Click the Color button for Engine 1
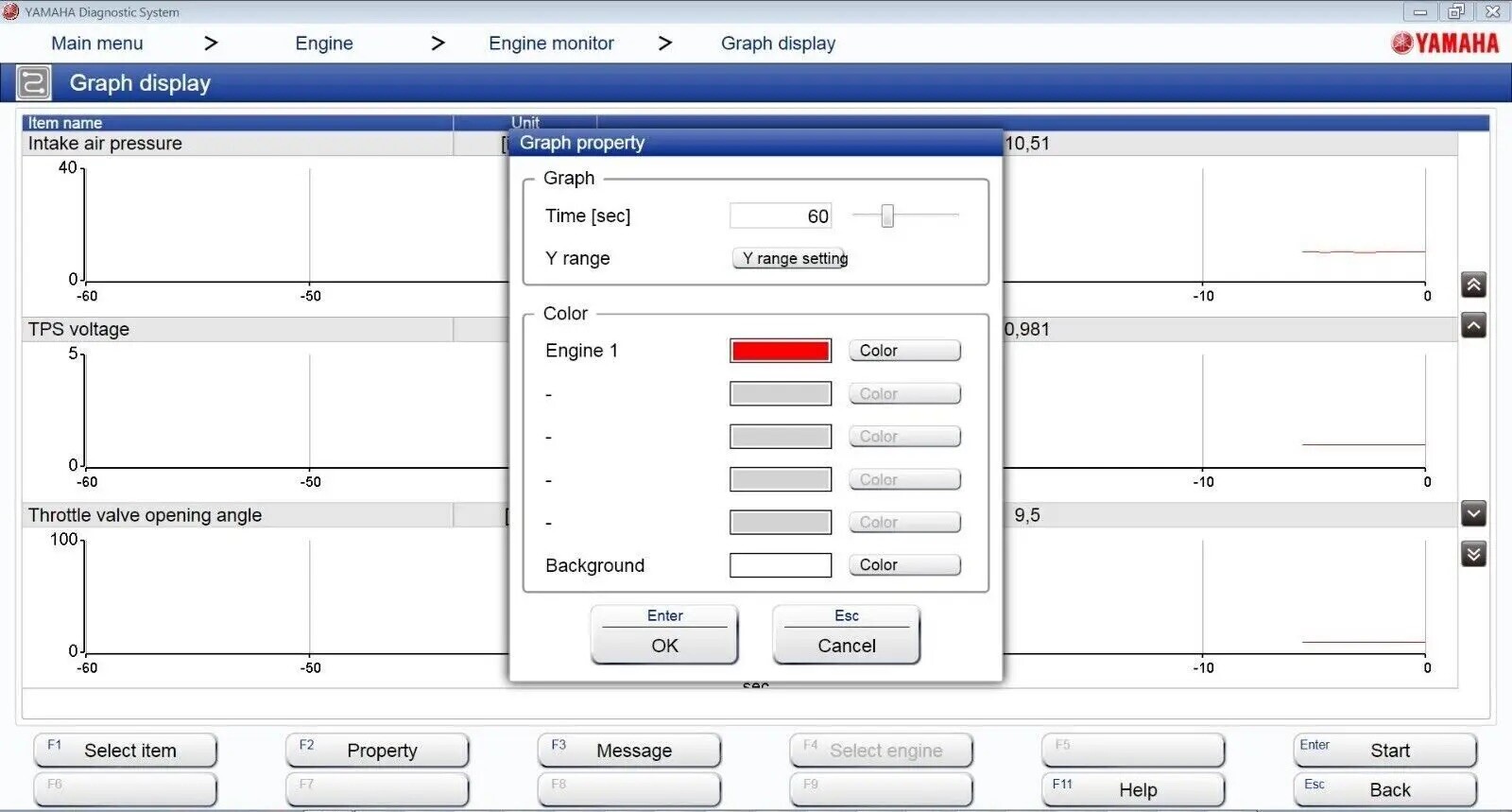Viewport: 1512px width, 812px height. [904, 351]
